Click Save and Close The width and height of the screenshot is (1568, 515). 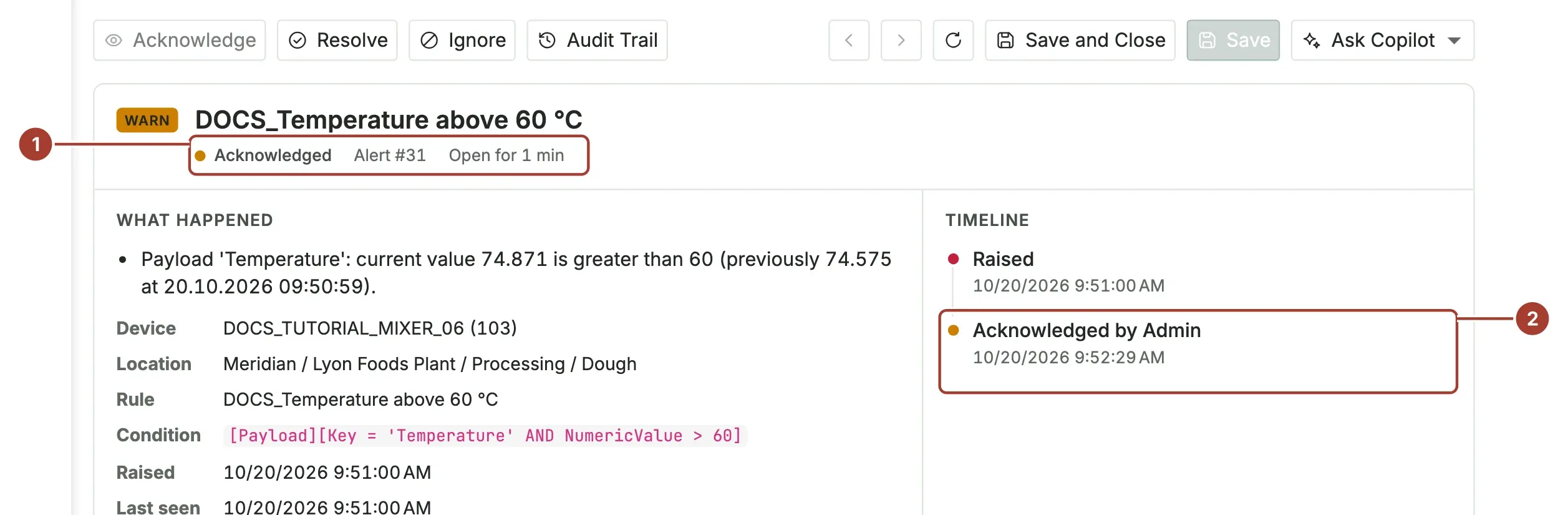(x=1080, y=41)
